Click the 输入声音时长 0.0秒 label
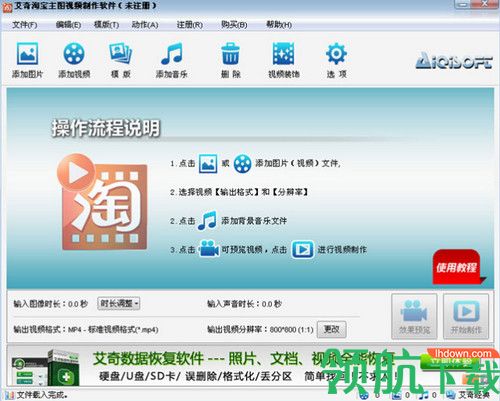 (x=244, y=304)
